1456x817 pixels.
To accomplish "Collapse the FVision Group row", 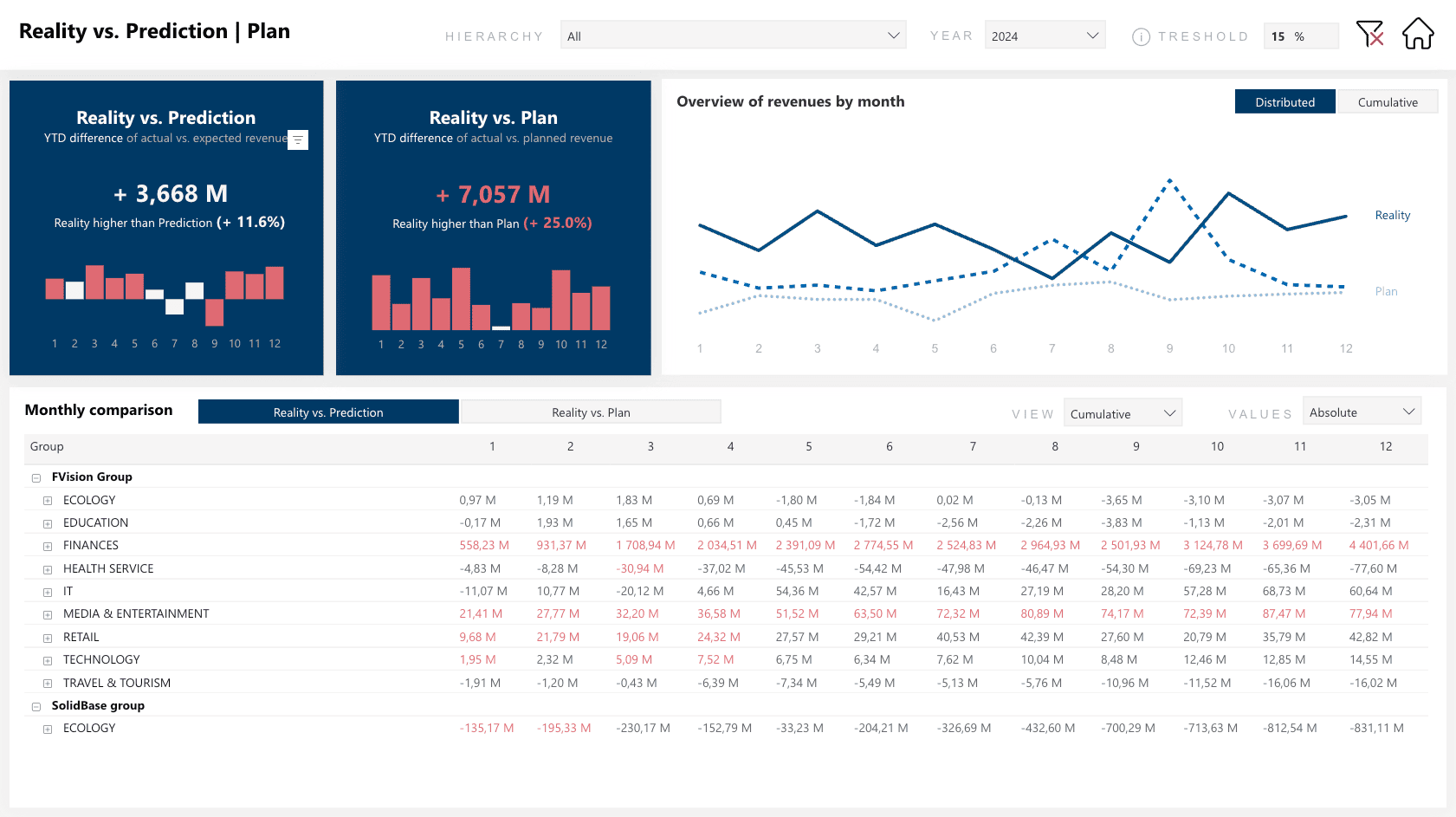I will point(36,477).
